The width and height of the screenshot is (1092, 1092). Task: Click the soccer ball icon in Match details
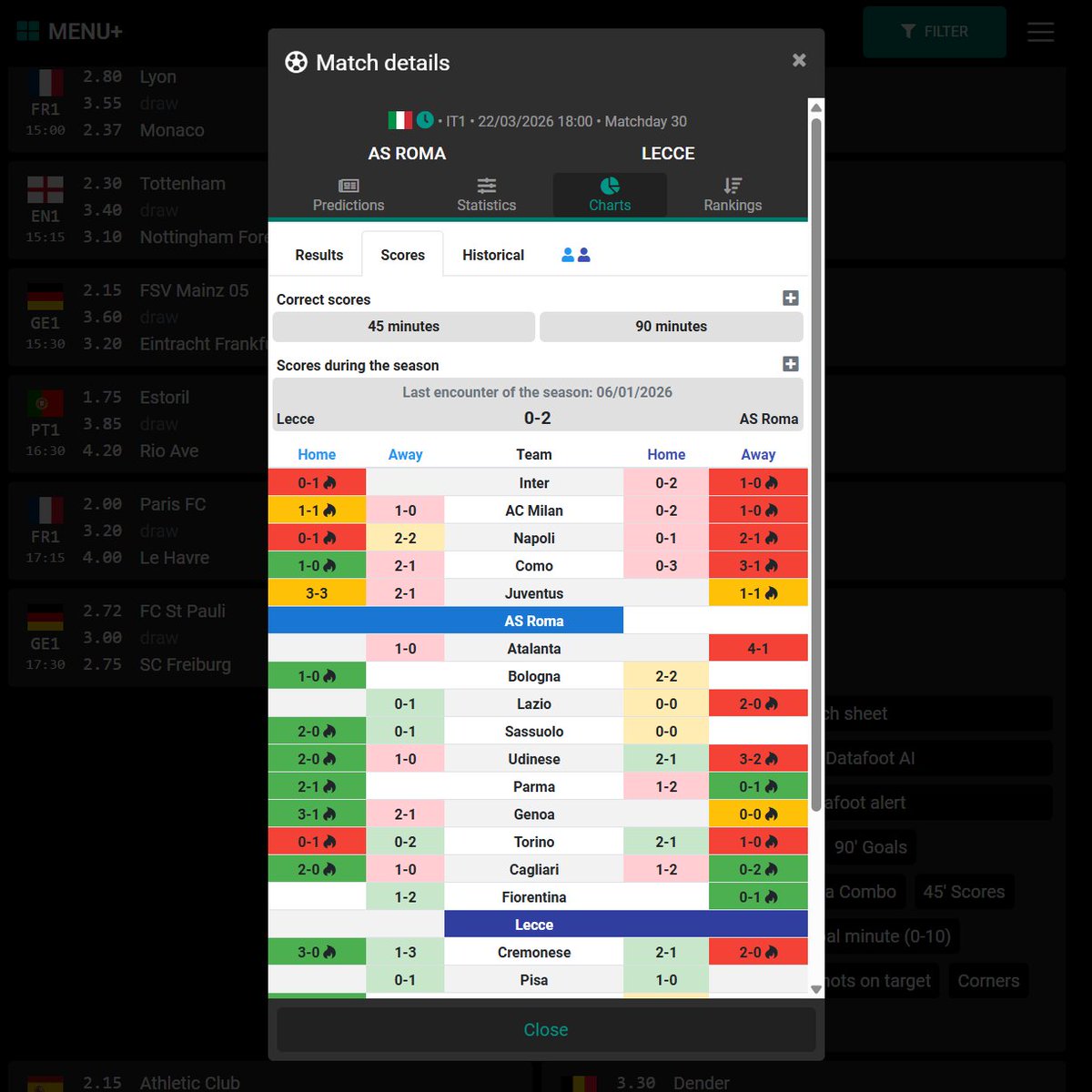pos(295,62)
